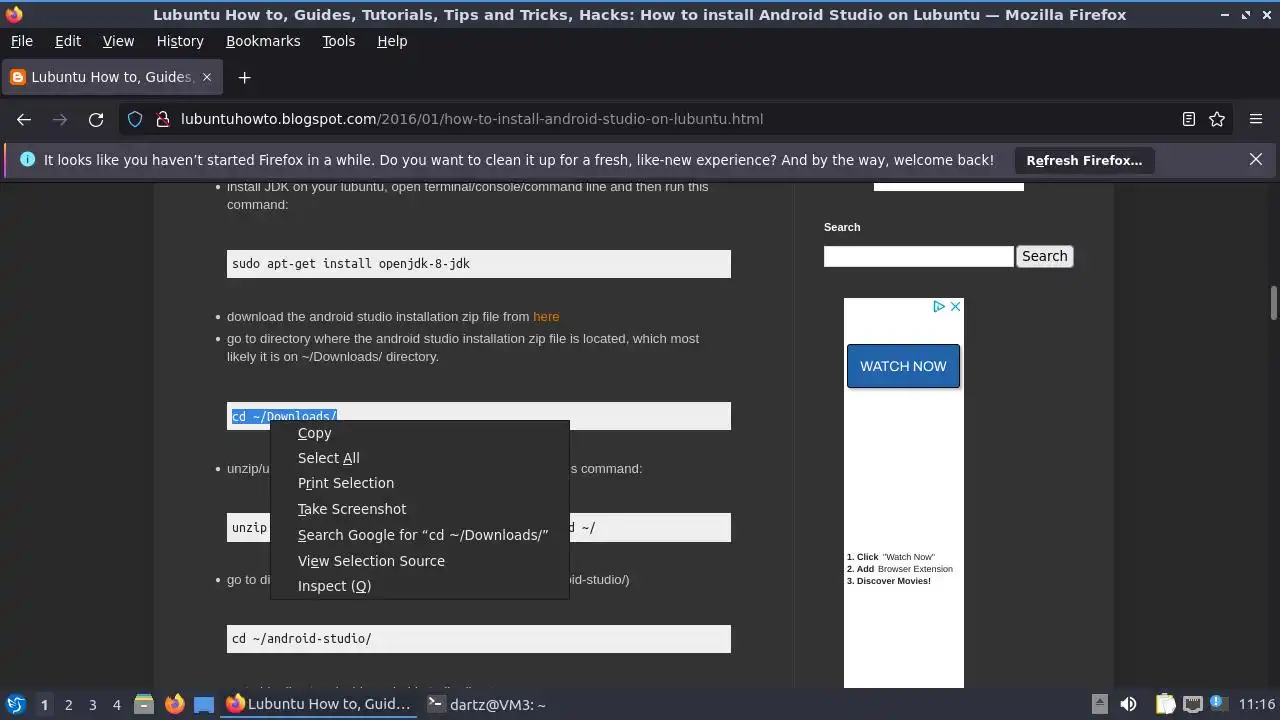Screen dimensions: 1280x720
Task: Reload the page with the refresh icon
Action: point(96,119)
